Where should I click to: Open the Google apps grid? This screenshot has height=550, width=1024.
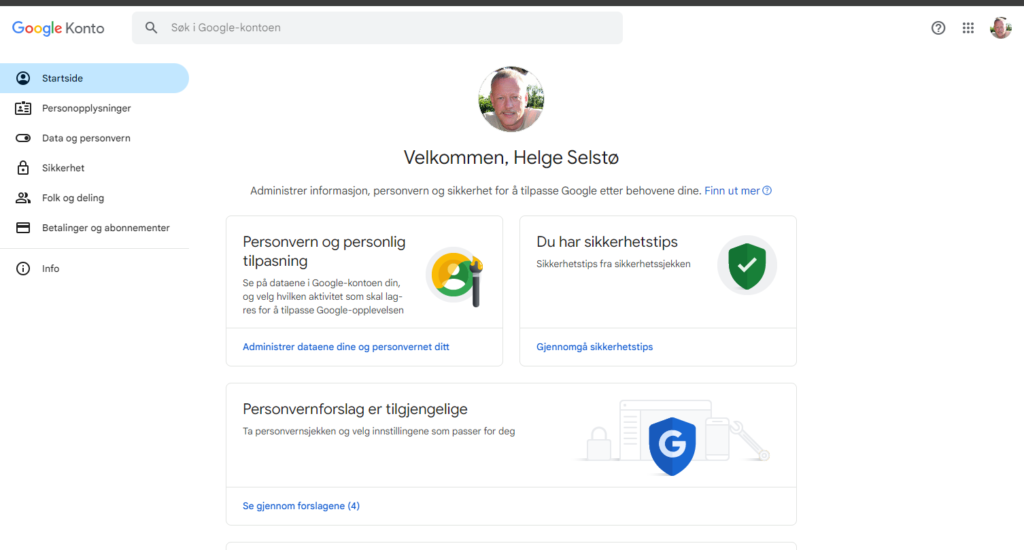coord(968,28)
